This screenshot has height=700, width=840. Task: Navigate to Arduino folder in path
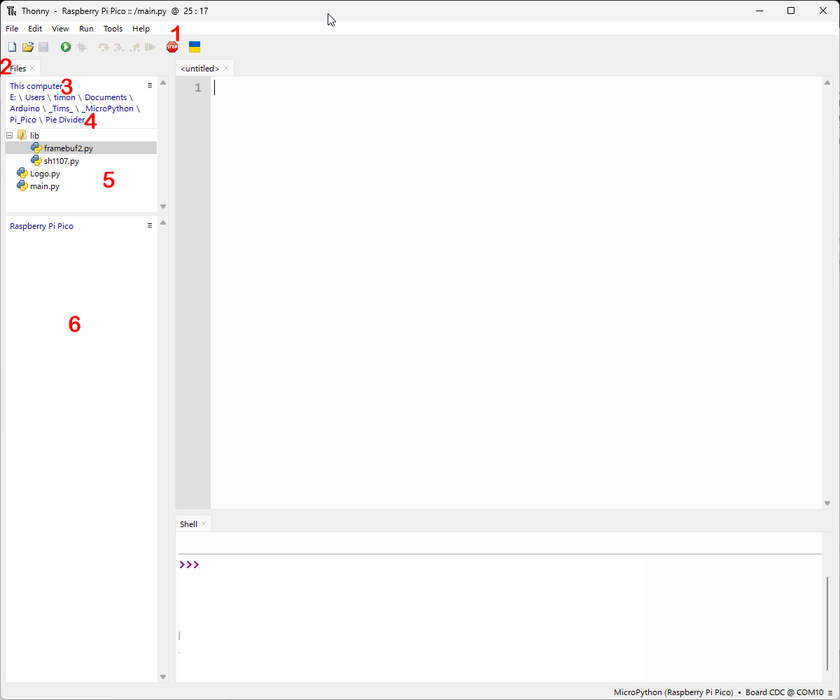tap(25, 109)
